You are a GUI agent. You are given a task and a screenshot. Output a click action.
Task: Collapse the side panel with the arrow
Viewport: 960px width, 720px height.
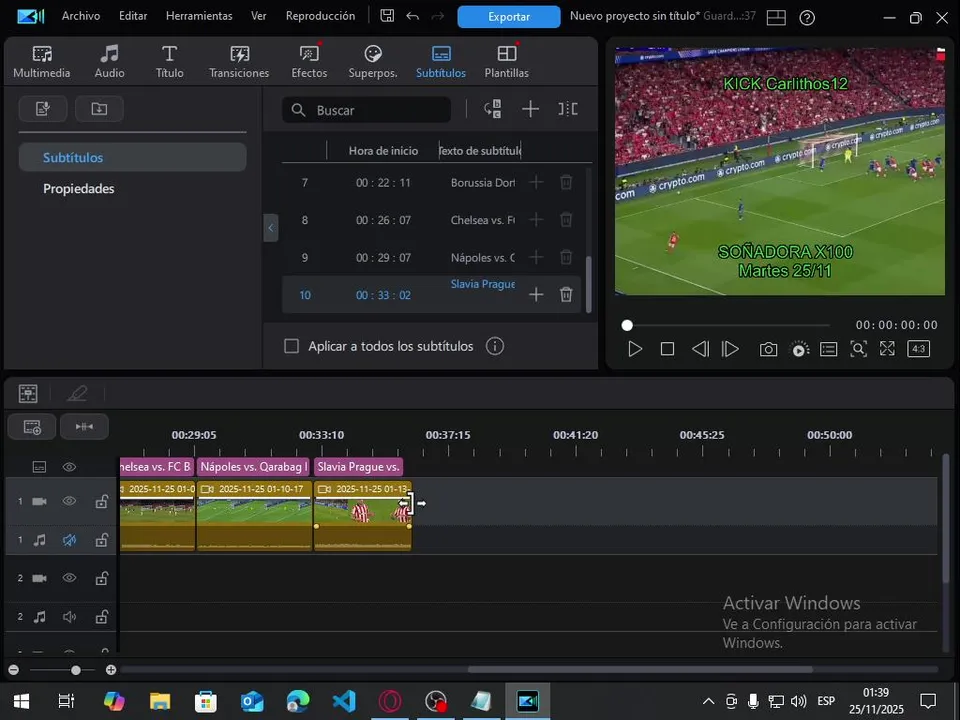271,228
